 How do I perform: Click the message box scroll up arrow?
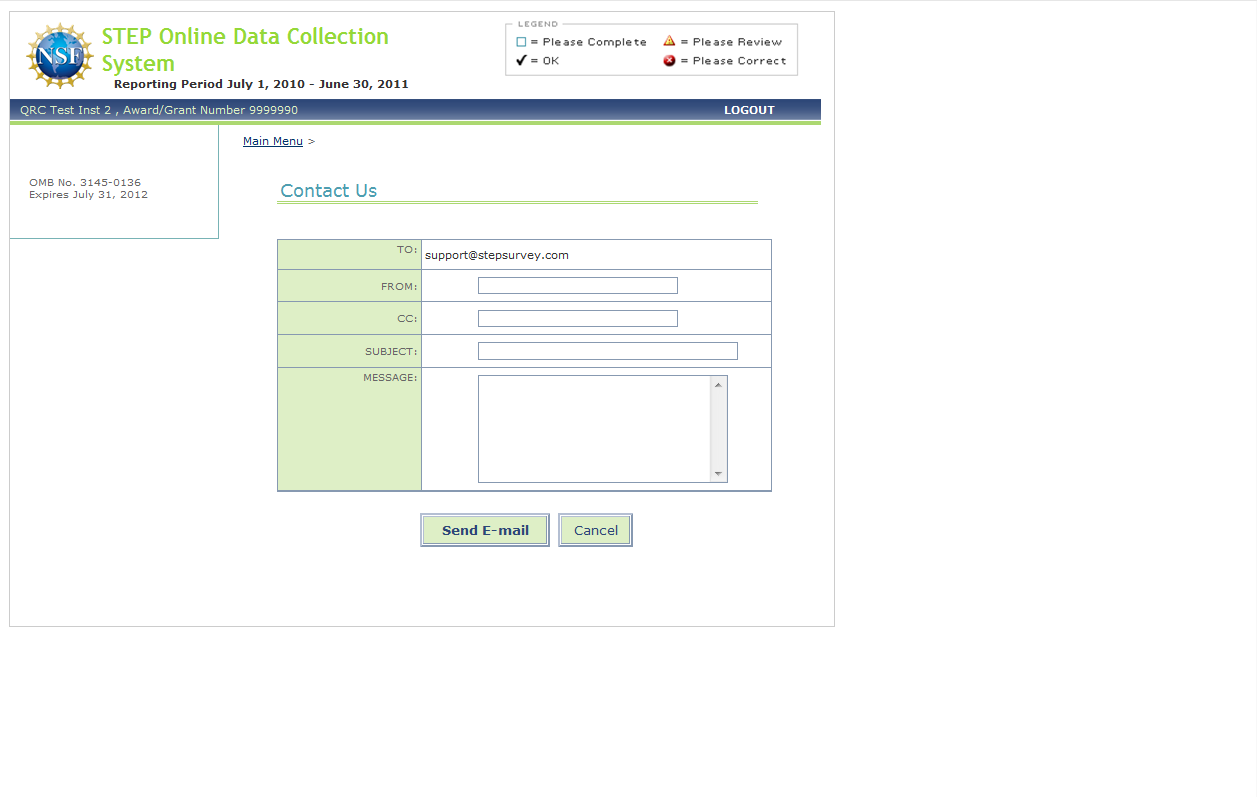[718, 385]
